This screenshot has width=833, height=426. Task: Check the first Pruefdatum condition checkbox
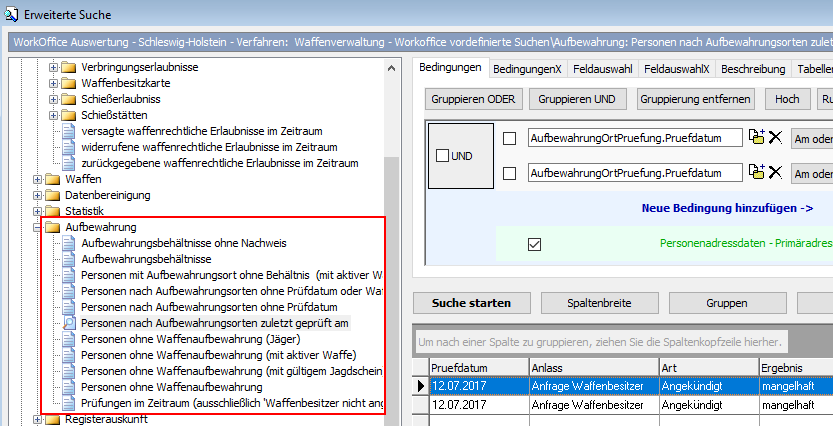509,138
